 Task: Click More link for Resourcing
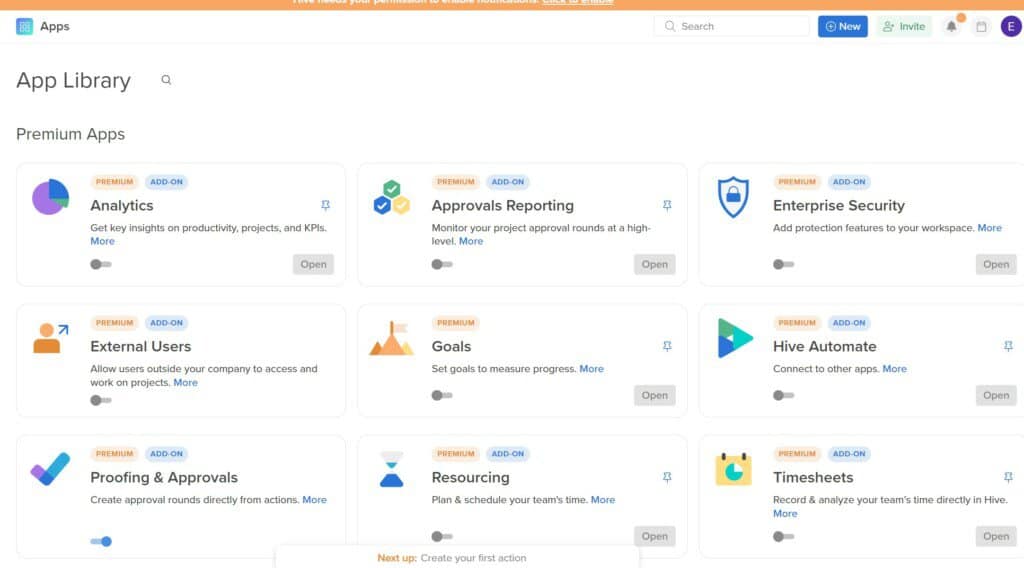tap(603, 499)
